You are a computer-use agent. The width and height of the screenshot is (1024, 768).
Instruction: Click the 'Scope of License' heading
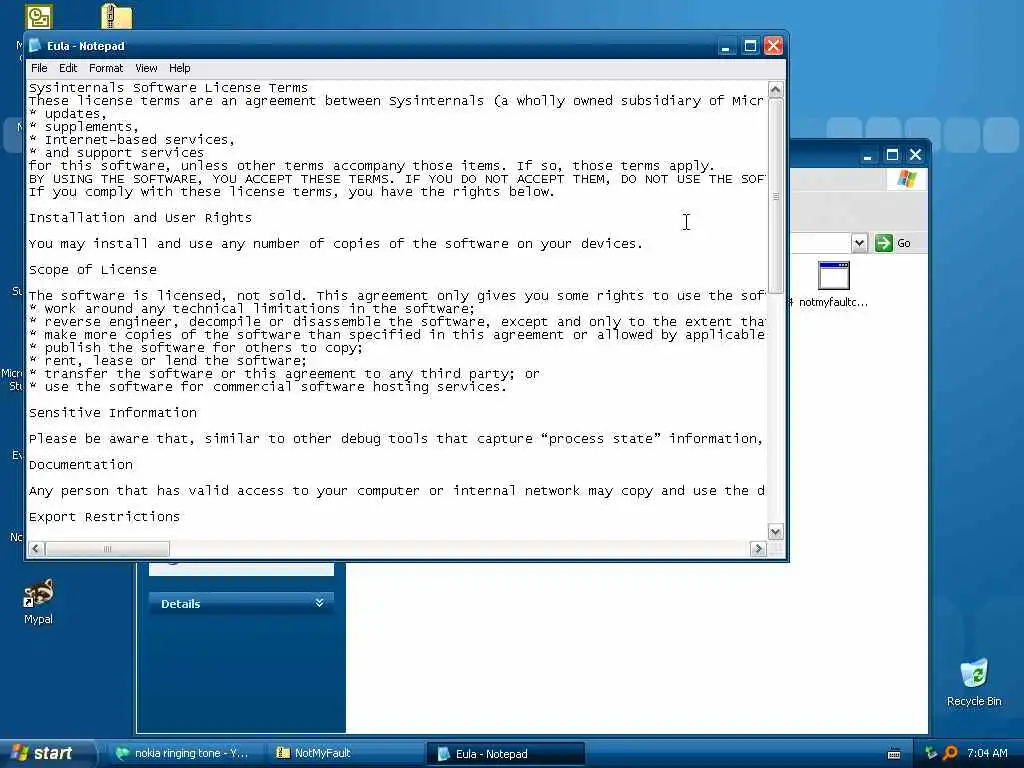[x=93, y=270]
